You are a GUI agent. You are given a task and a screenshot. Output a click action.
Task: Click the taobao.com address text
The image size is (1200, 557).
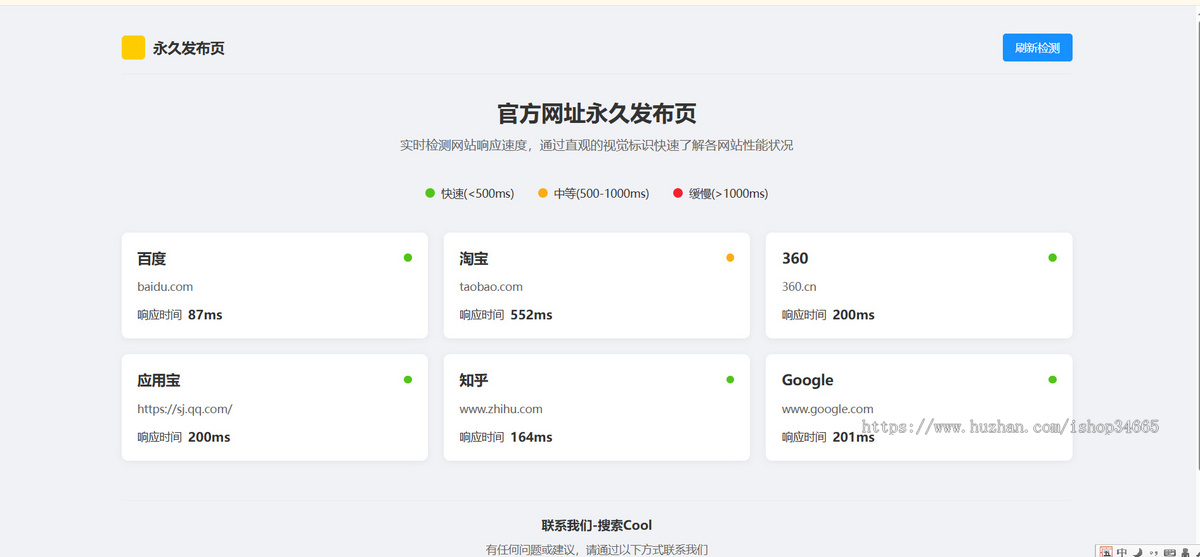pyautogui.click(x=491, y=287)
